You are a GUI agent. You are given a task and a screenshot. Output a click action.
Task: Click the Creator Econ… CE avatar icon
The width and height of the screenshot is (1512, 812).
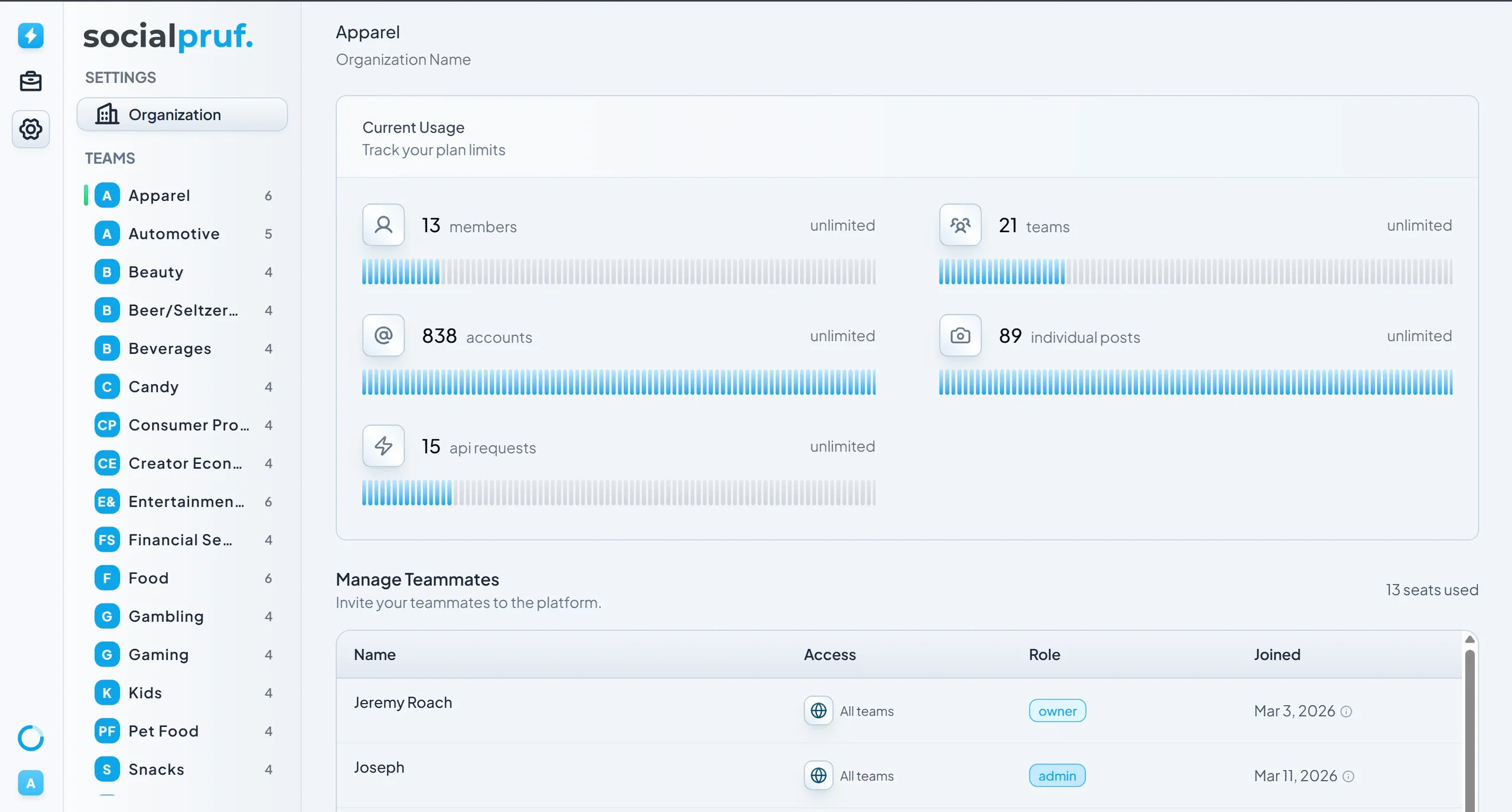point(107,463)
